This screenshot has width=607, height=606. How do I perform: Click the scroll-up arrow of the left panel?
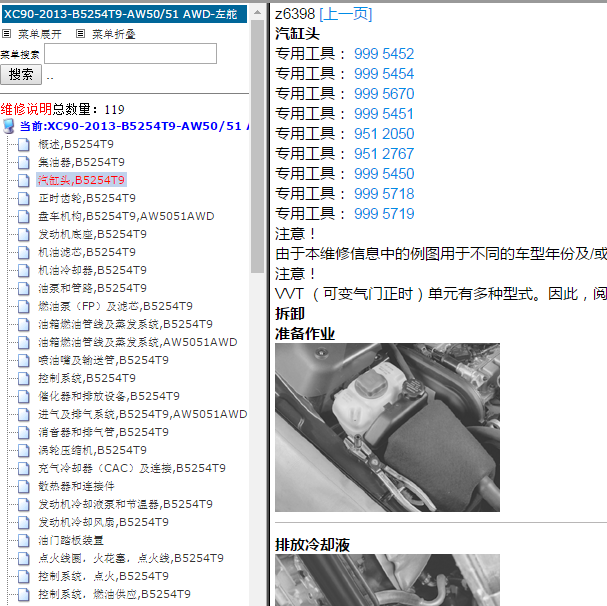257,12
